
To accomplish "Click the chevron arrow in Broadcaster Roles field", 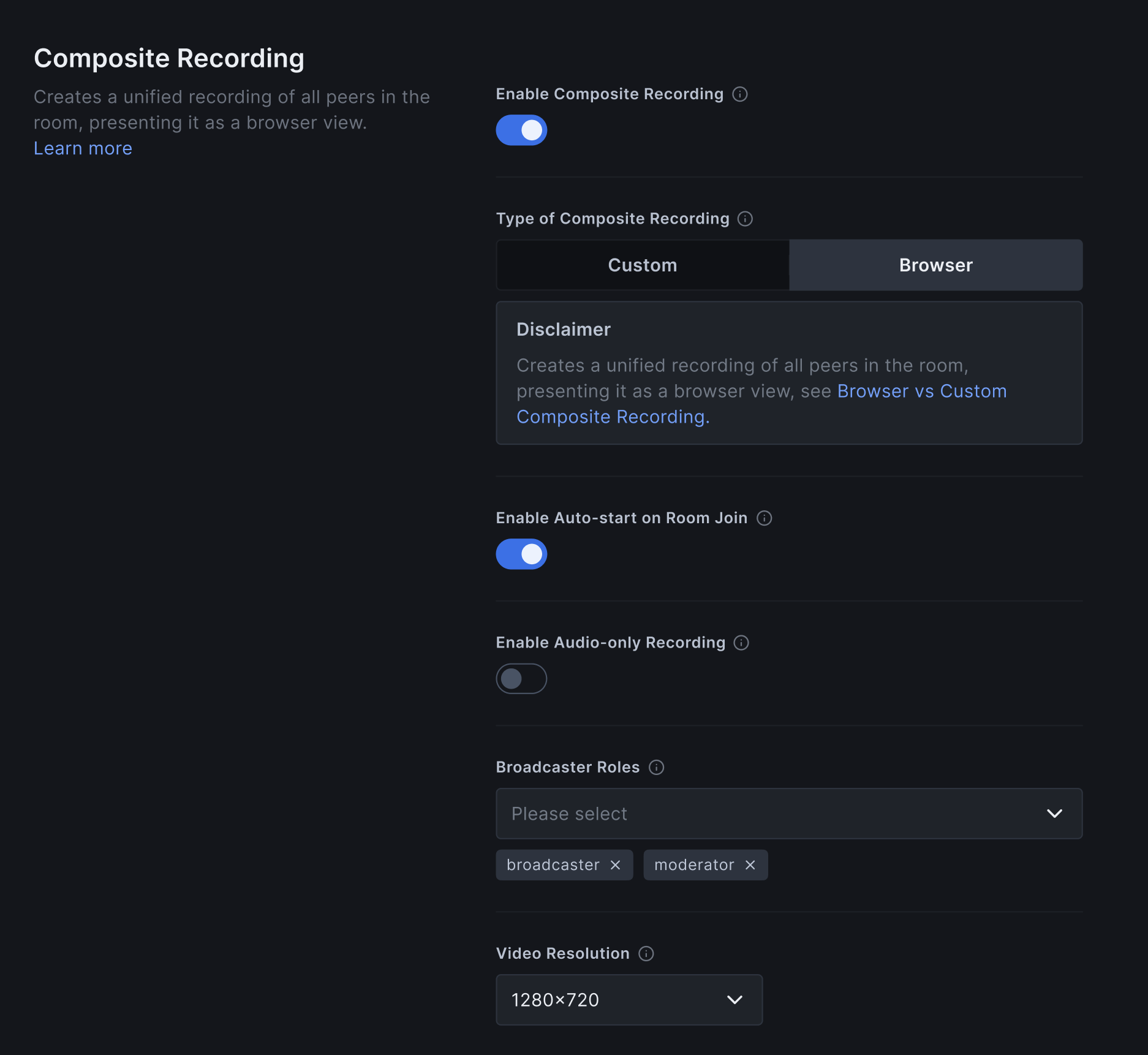I will [1054, 814].
